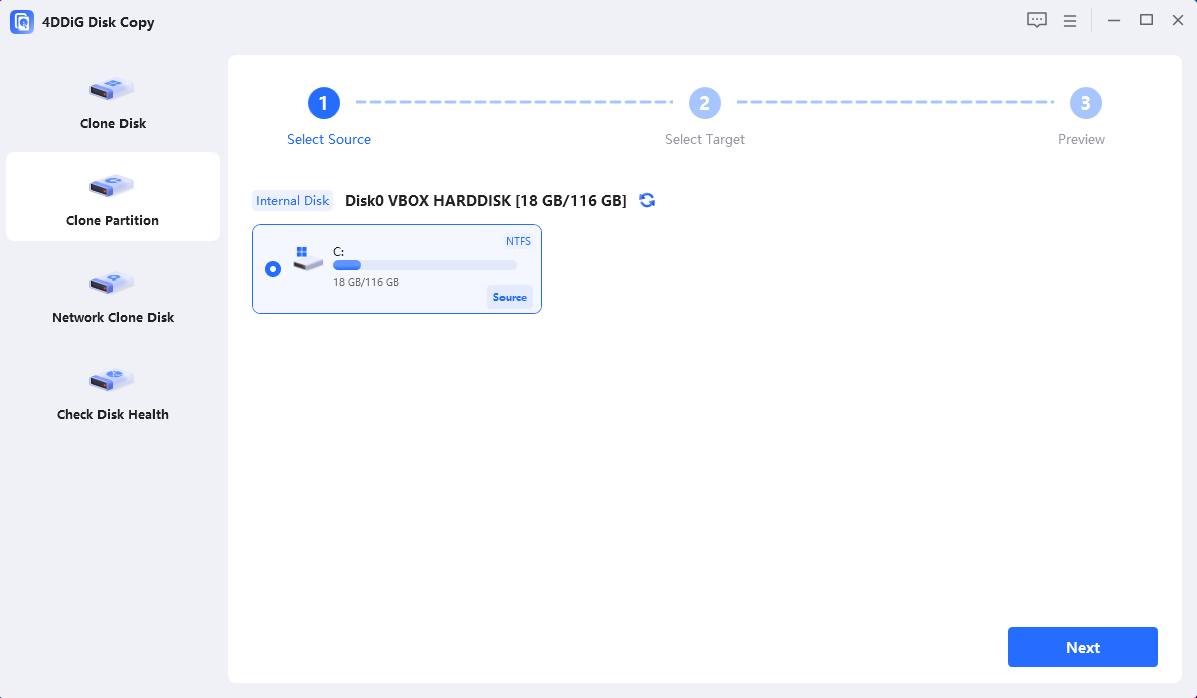Click the C: usage progress bar
Viewport: 1197px width, 698px height.
click(424, 265)
